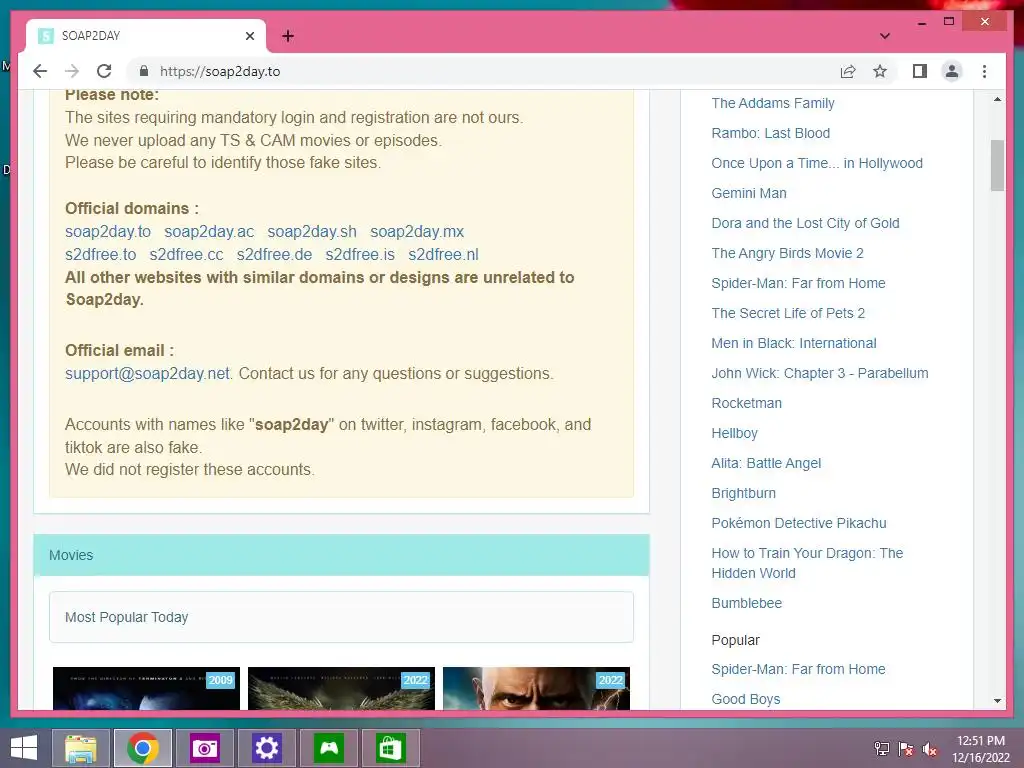
Task: Open the s2dfree.is domain link
Action: [360, 255]
